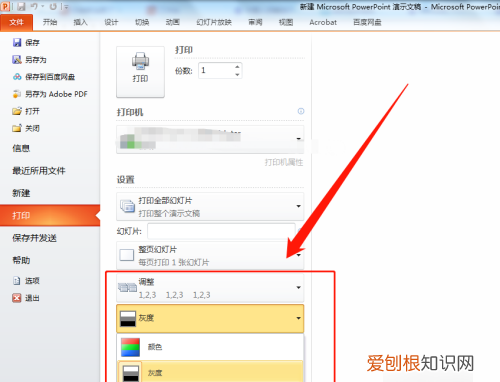The height and width of the screenshot is (382, 500).
Task: Choose 另存为 Adobe PDF
Action: [50, 94]
